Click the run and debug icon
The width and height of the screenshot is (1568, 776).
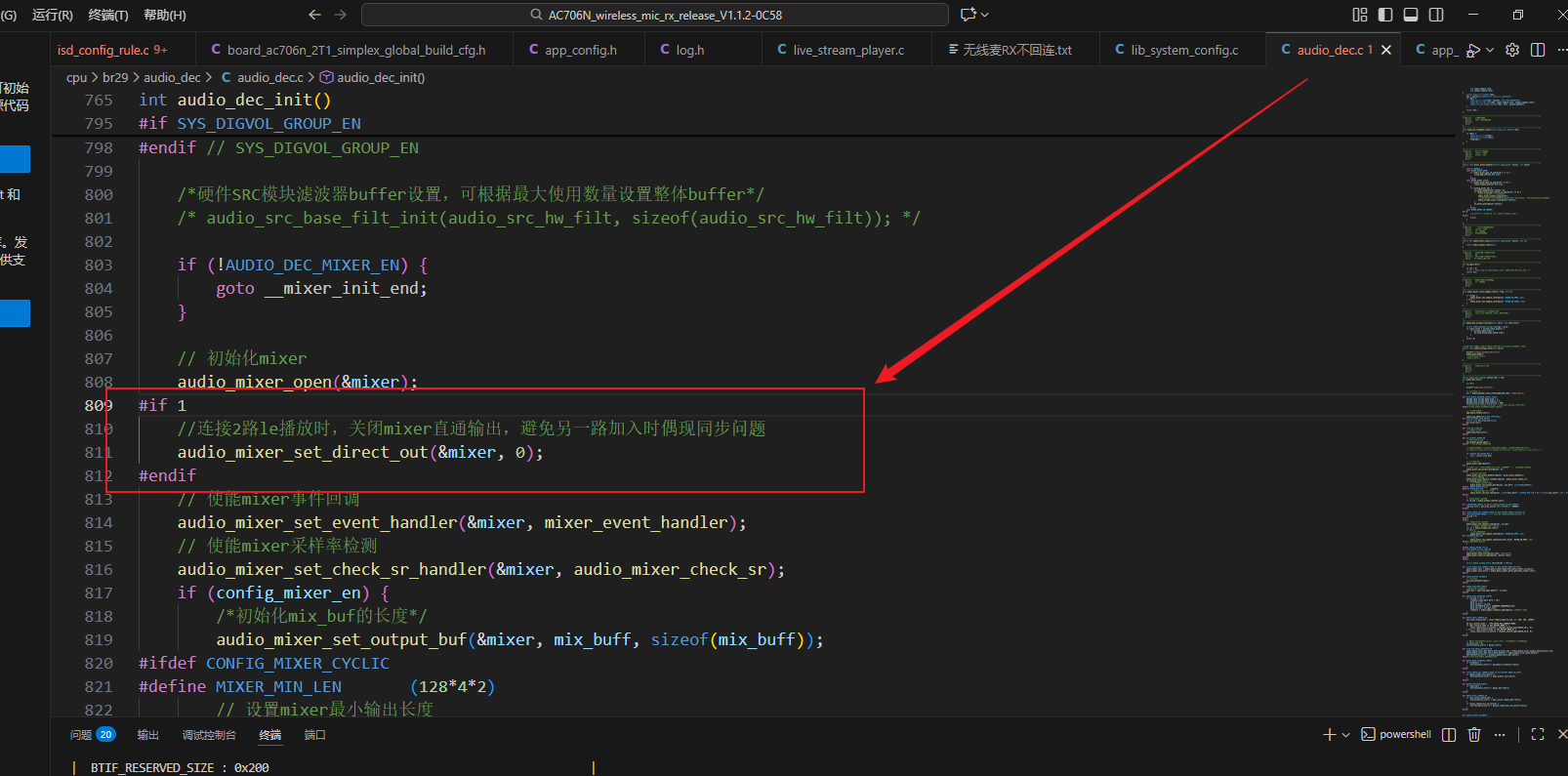click(x=1472, y=50)
